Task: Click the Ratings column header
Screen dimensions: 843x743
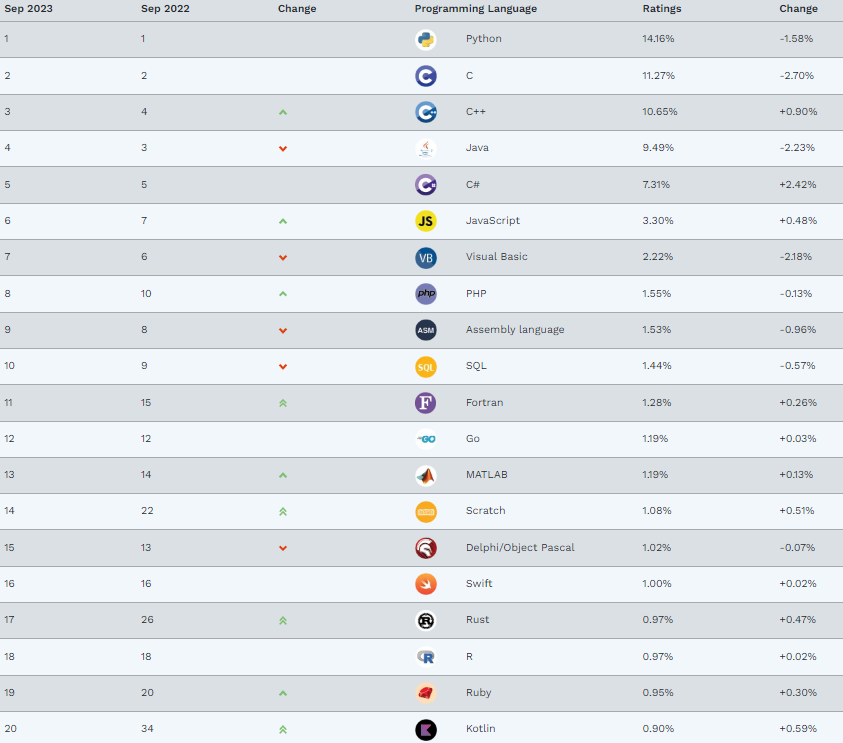Action: [x=661, y=9]
